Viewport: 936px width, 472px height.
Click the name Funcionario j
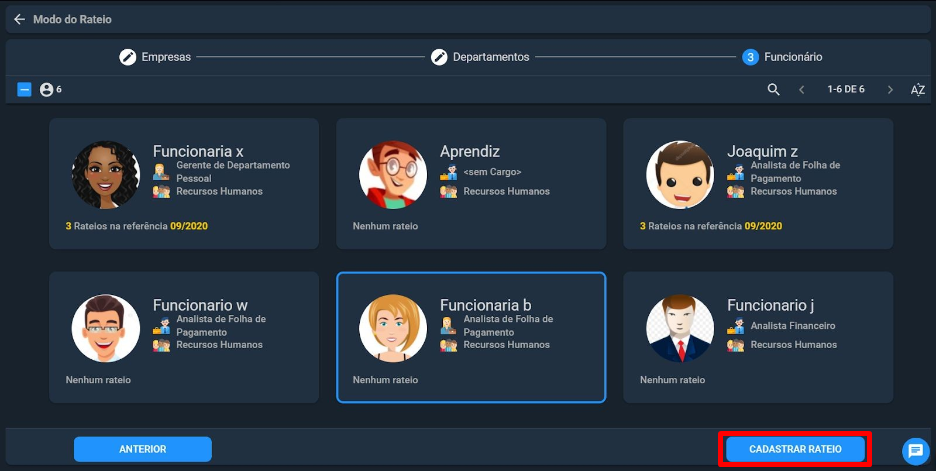(x=771, y=306)
